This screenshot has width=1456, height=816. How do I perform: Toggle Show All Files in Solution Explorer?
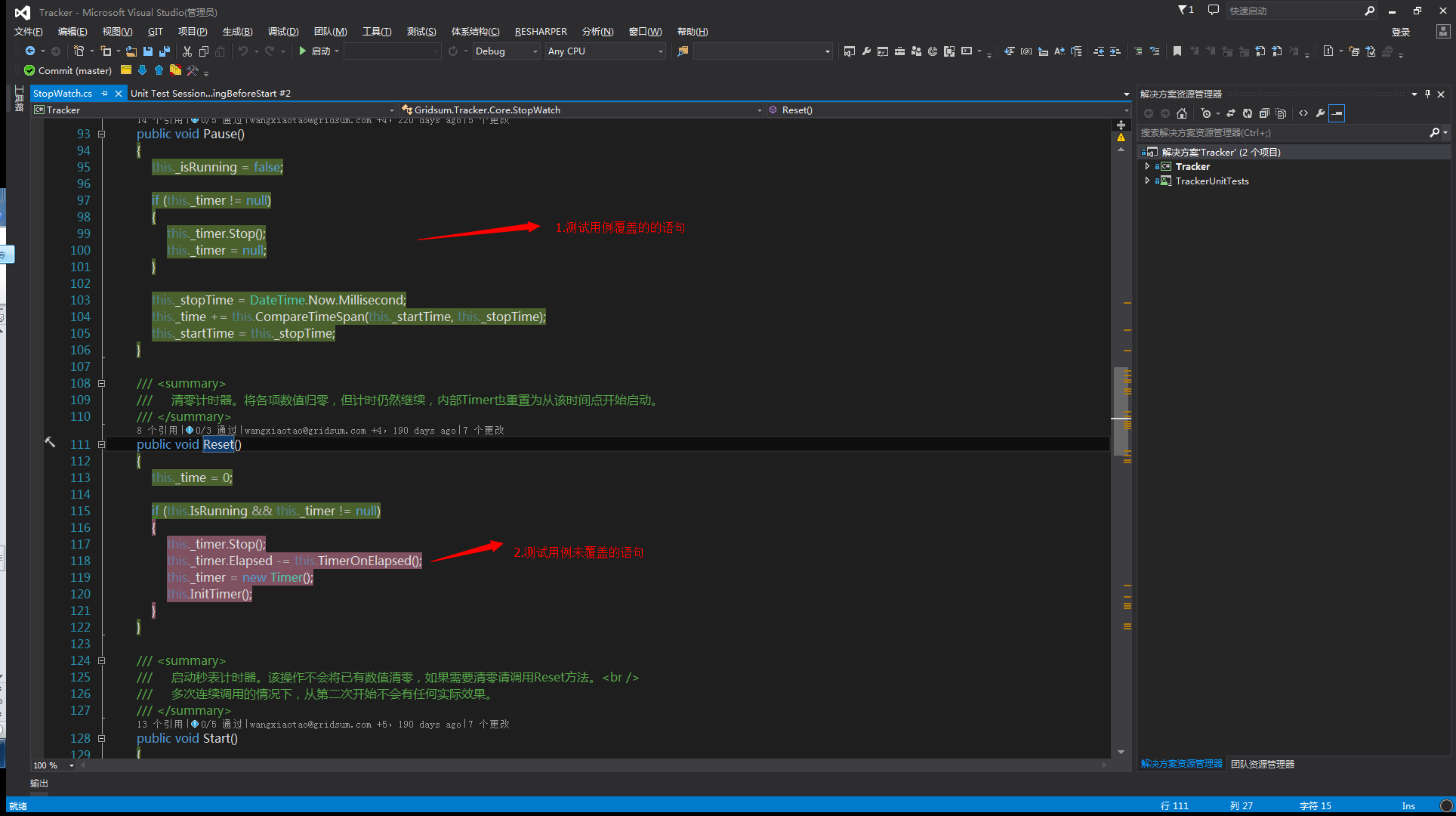(1281, 113)
